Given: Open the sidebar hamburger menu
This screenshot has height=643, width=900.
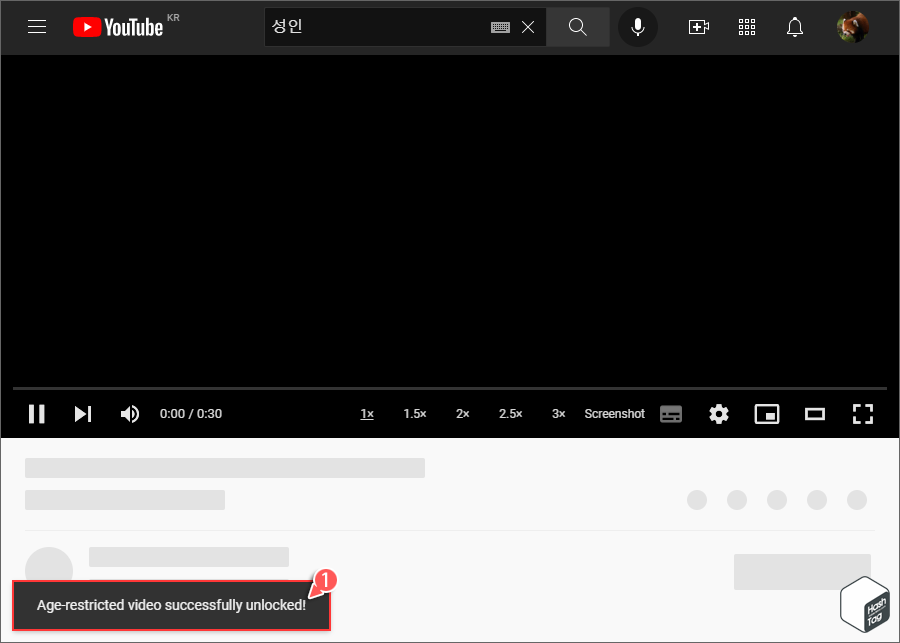Looking at the screenshot, I should click(37, 27).
